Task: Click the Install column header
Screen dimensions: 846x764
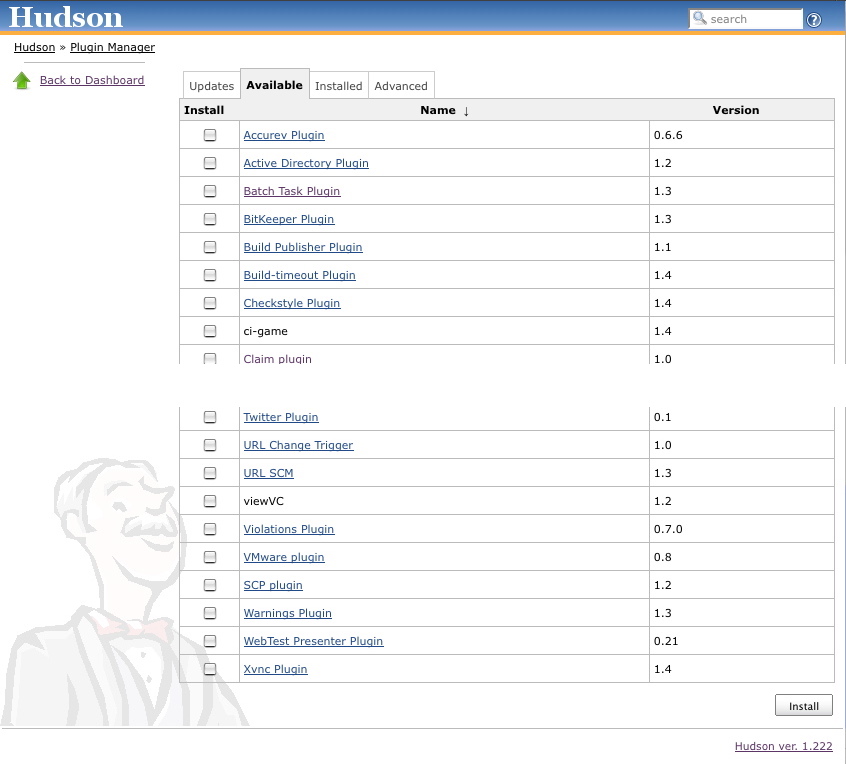Action: pyautogui.click(x=204, y=110)
